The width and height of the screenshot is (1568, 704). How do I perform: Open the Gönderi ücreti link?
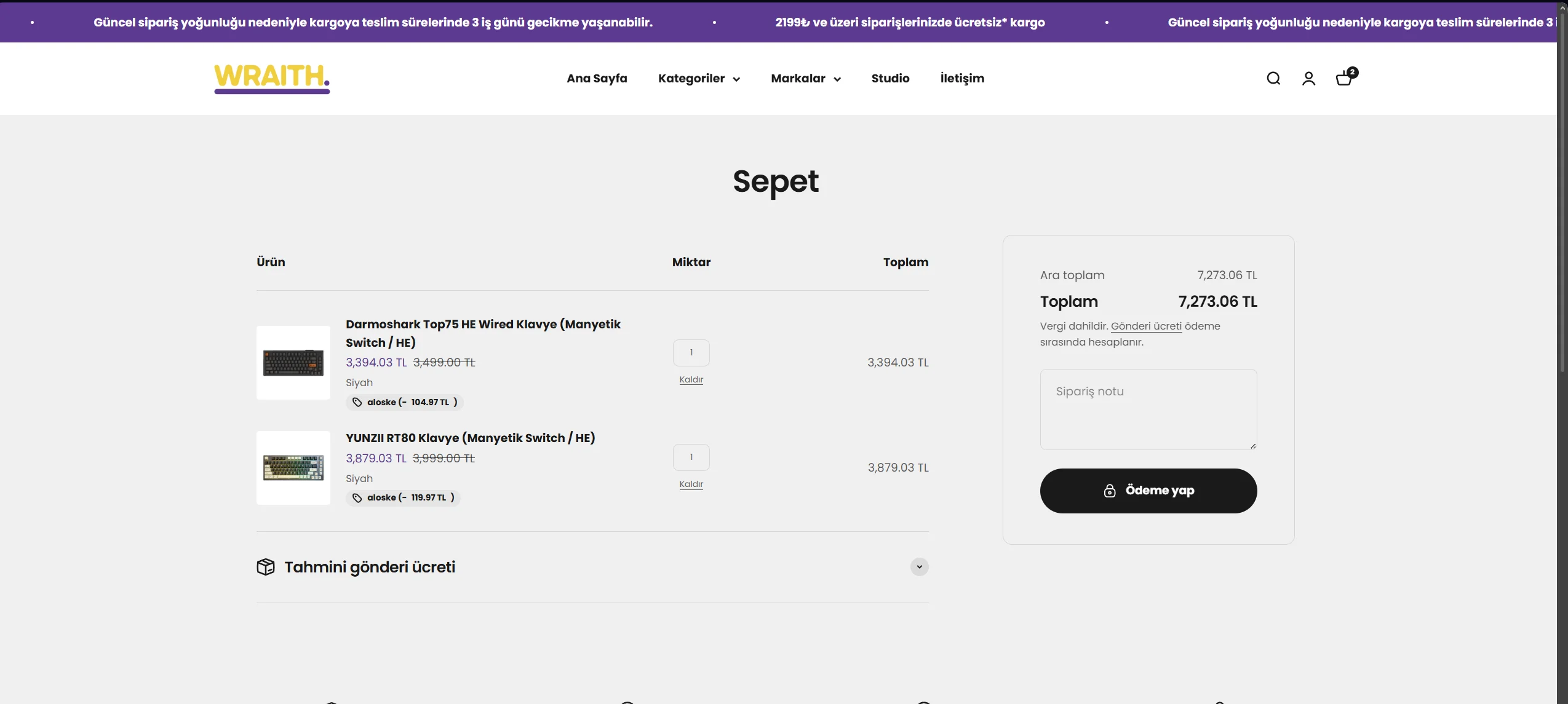click(x=1145, y=326)
